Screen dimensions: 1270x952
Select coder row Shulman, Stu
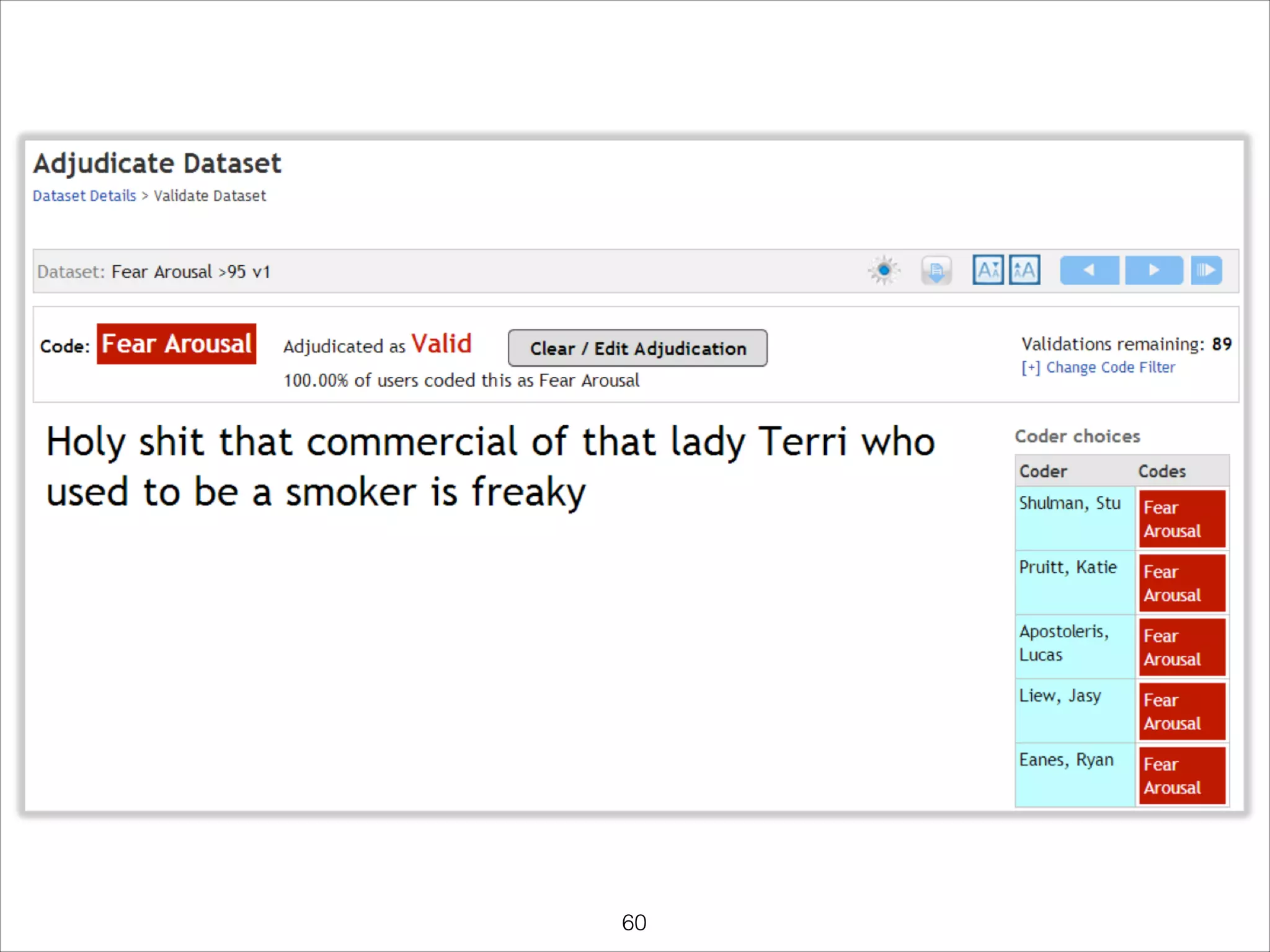tap(1070, 503)
